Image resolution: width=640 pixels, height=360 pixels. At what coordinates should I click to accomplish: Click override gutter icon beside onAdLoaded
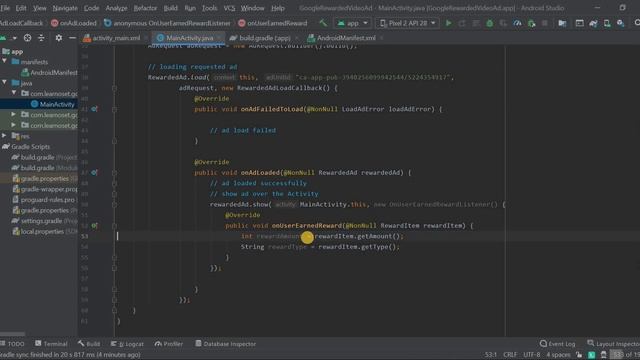[x=94, y=173]
